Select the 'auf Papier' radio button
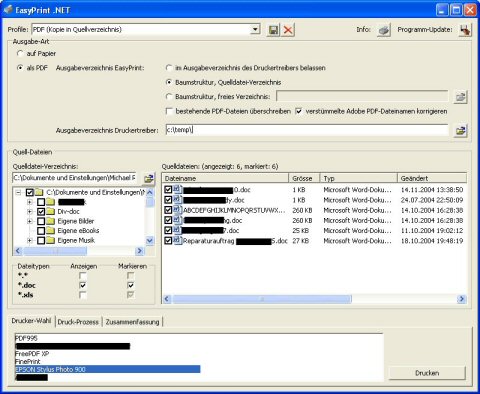Screen dimensions: 480x394 point(20,53)
